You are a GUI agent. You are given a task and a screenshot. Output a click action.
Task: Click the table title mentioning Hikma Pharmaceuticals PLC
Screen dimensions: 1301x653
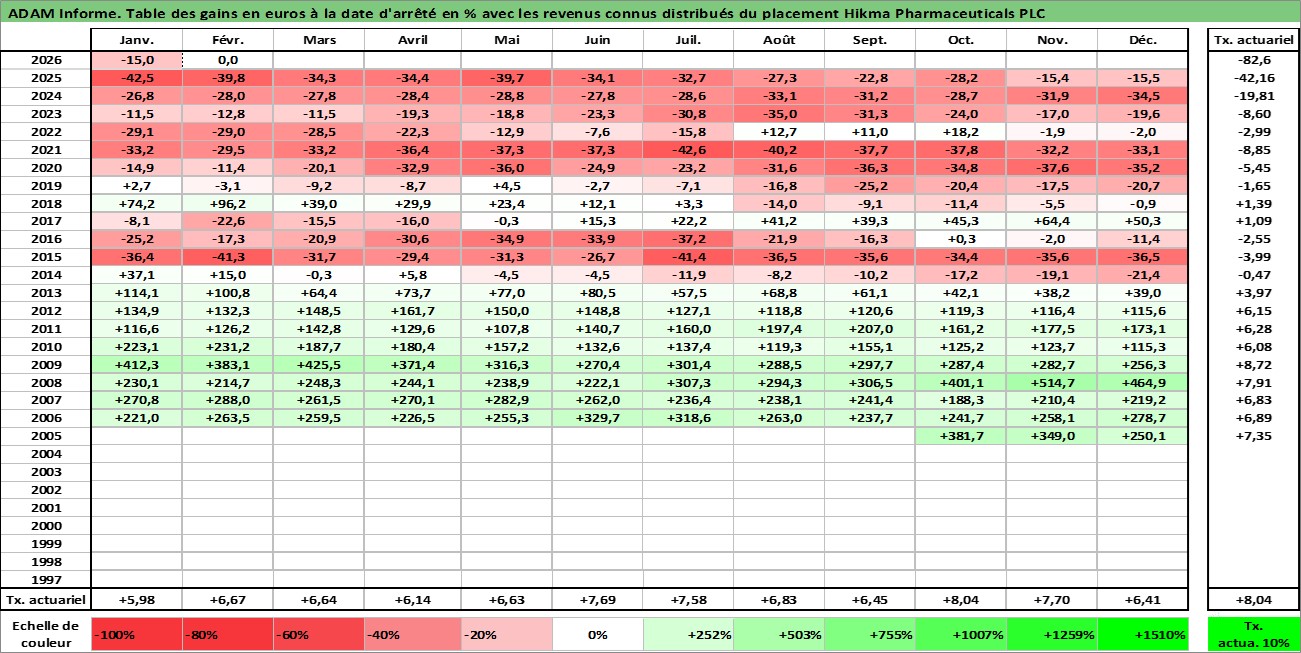[529, 13]
